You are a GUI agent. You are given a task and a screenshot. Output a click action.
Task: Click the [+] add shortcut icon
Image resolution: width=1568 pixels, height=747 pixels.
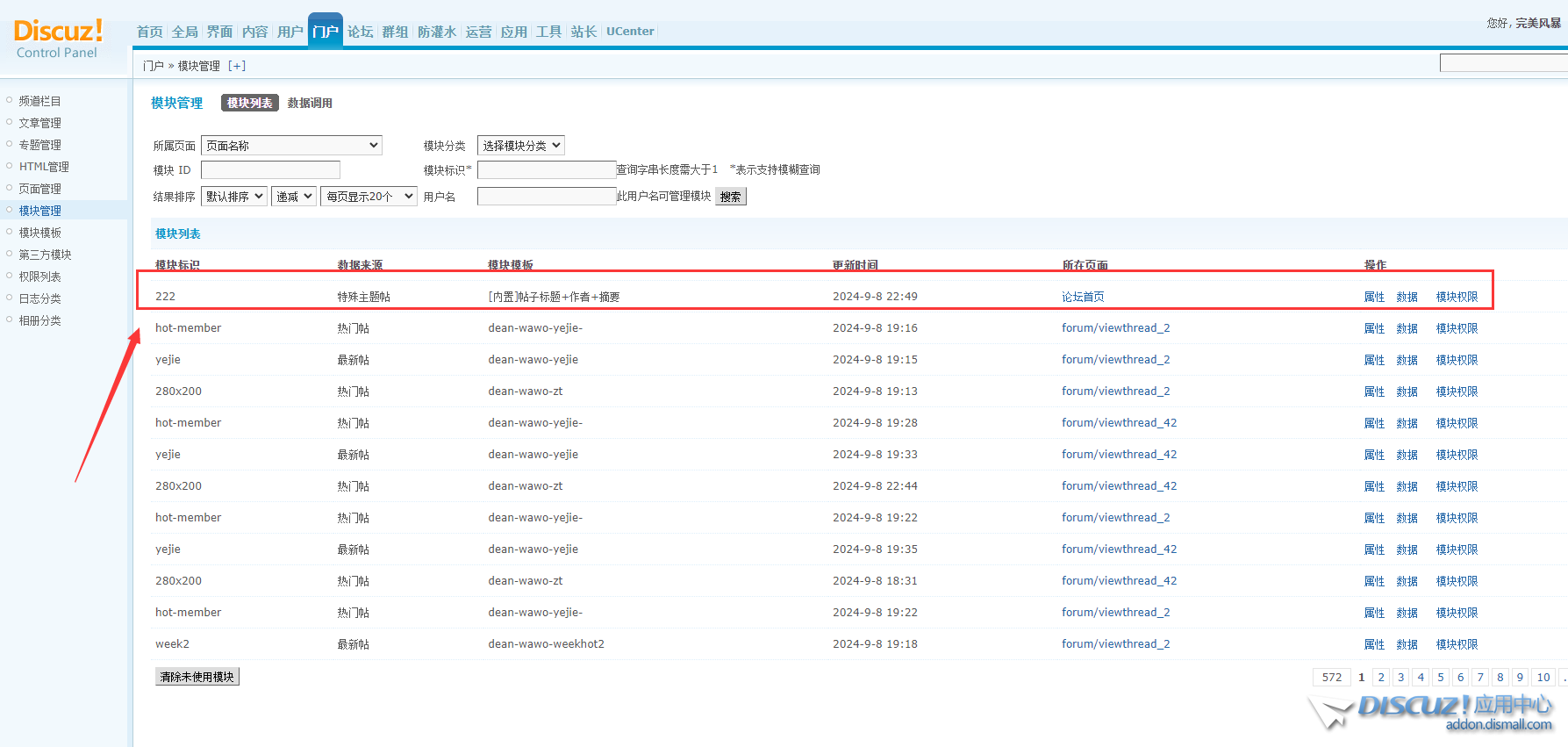click(237, 66)
